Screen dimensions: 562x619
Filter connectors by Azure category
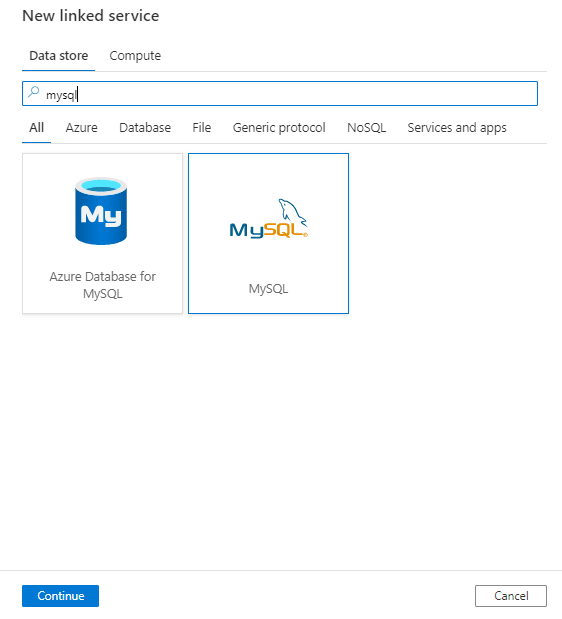click(81, 128)
